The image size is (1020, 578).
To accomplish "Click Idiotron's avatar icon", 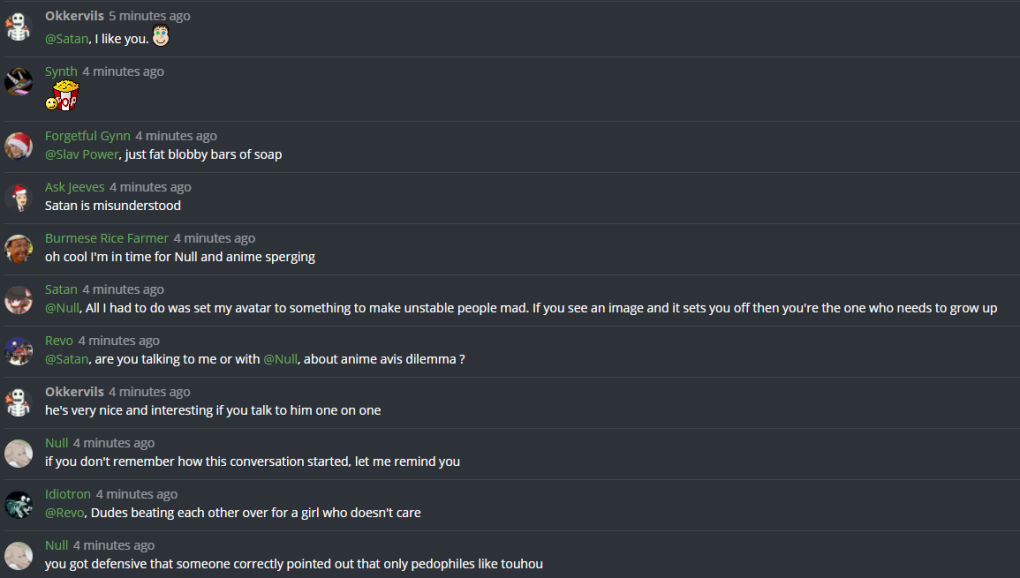I will coord(18,503).
